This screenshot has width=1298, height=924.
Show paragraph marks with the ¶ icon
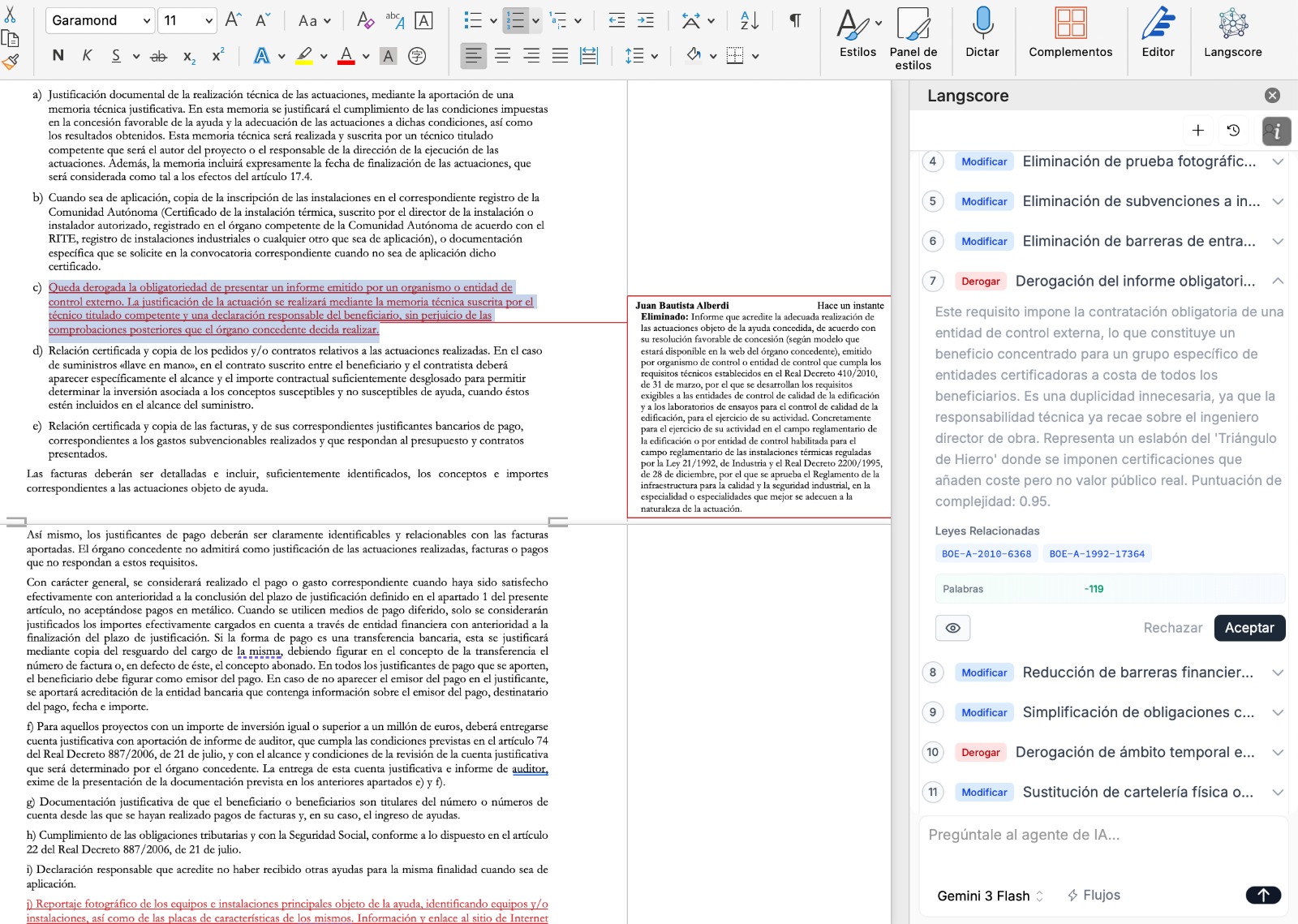click(794, 19)
